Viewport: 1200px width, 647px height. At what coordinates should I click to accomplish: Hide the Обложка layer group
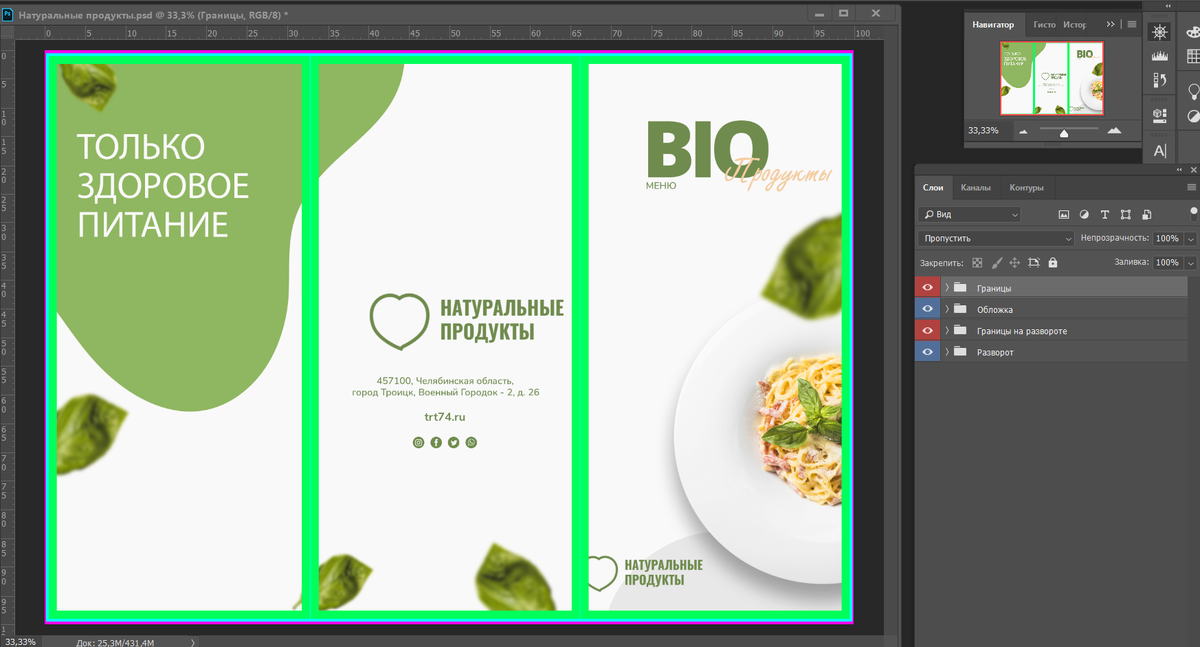point(927,309)
